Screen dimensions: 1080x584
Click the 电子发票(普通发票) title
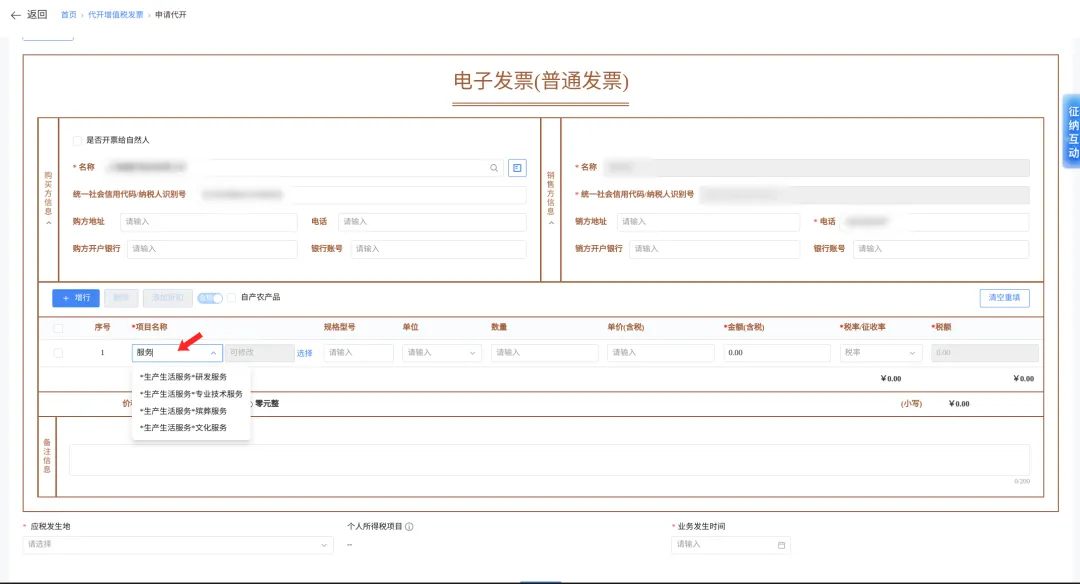541,81
